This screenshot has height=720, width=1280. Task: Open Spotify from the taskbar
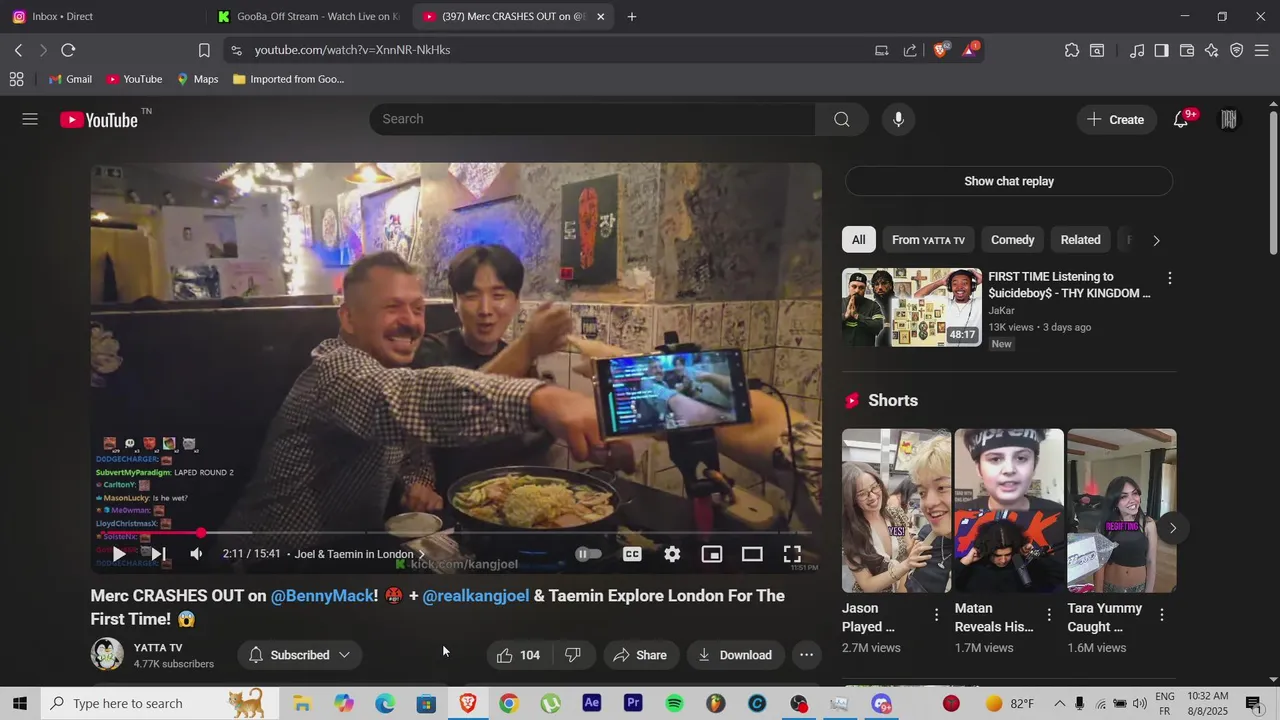pyautogui.click(x=674, y=704)
